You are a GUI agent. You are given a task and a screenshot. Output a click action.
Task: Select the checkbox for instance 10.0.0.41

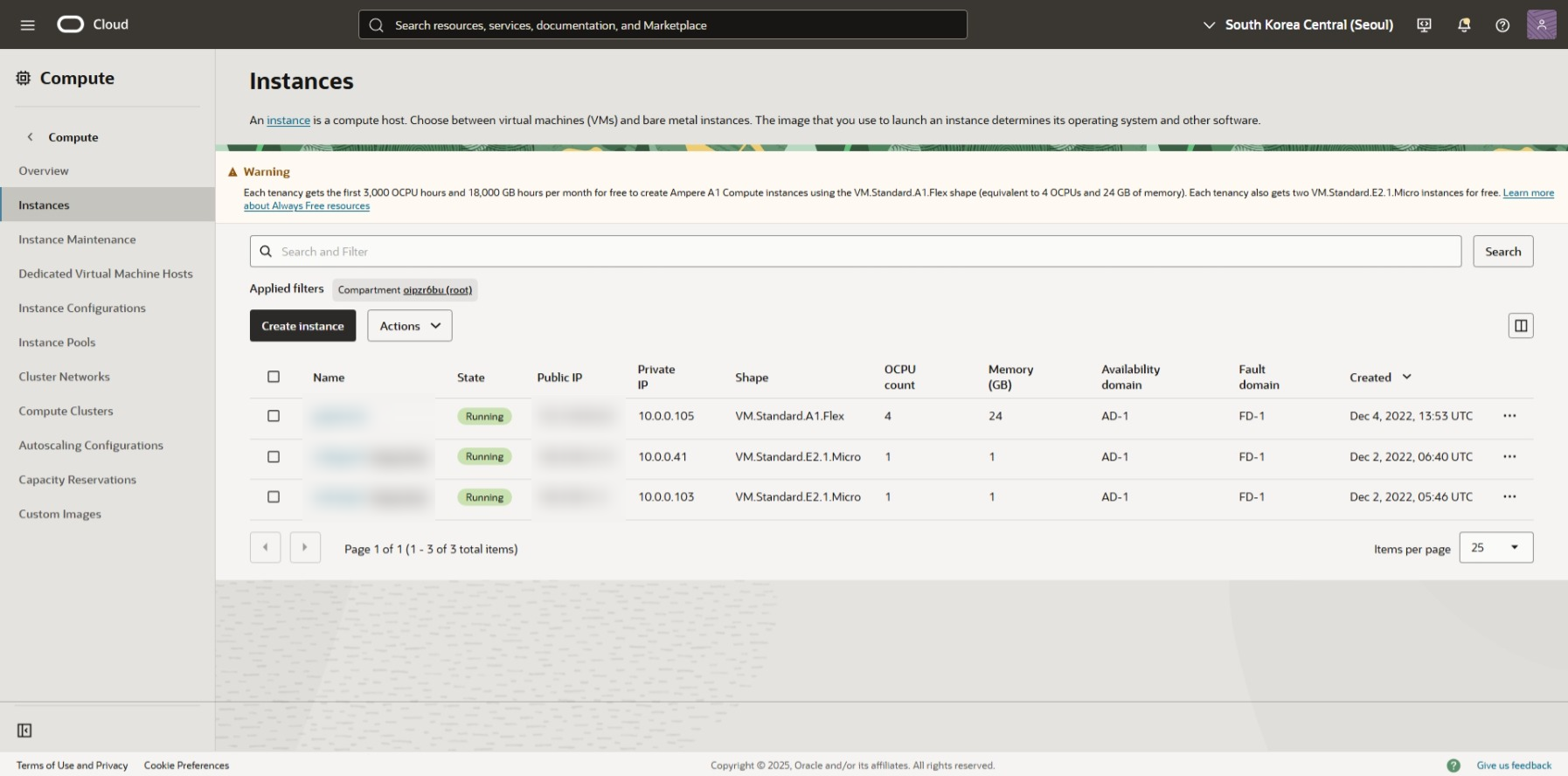[274, 457]
